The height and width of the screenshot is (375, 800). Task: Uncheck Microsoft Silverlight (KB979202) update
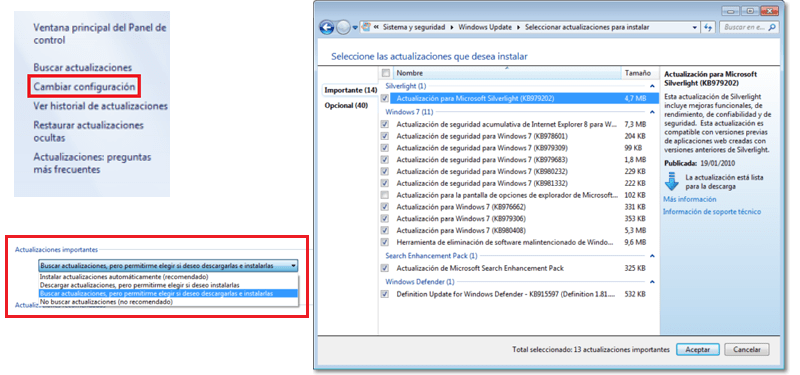pos(385,98)
